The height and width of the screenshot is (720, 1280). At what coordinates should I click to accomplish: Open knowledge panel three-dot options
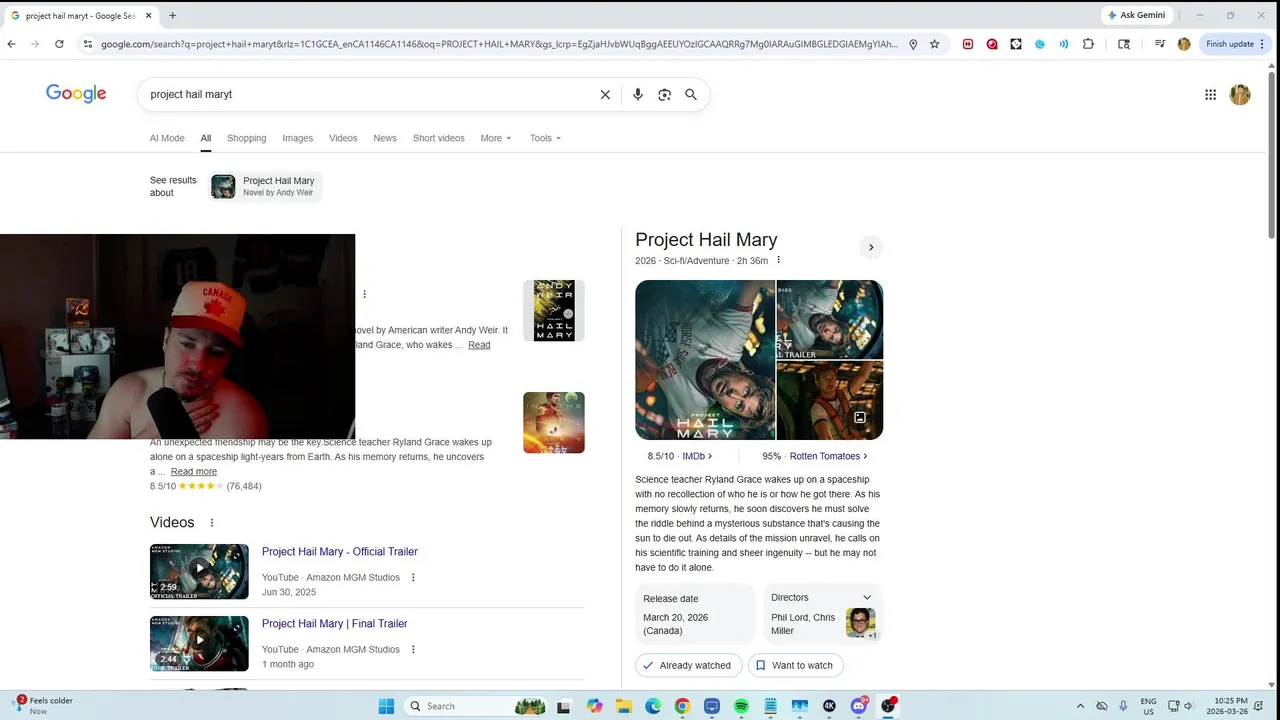778,260
